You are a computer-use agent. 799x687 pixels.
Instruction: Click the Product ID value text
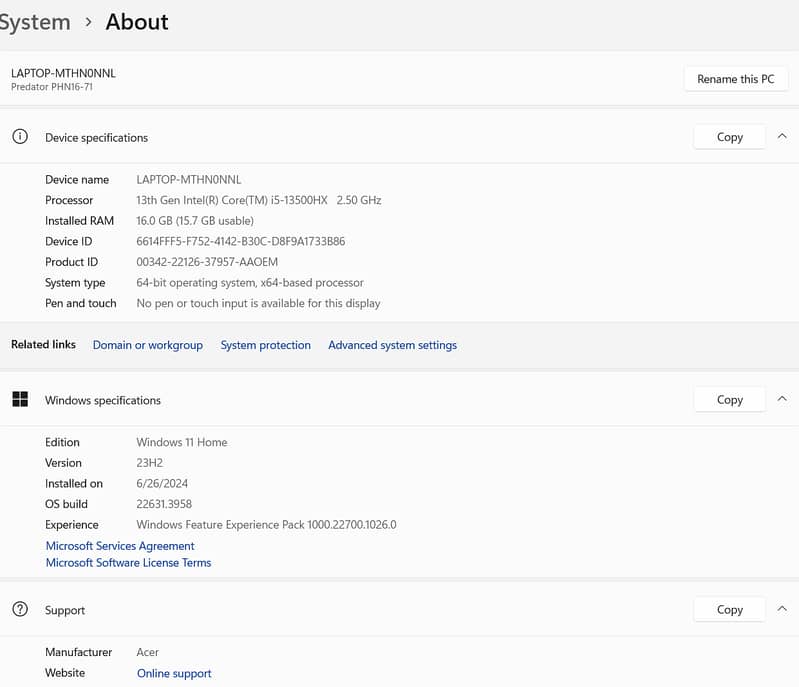coord(207,262)
